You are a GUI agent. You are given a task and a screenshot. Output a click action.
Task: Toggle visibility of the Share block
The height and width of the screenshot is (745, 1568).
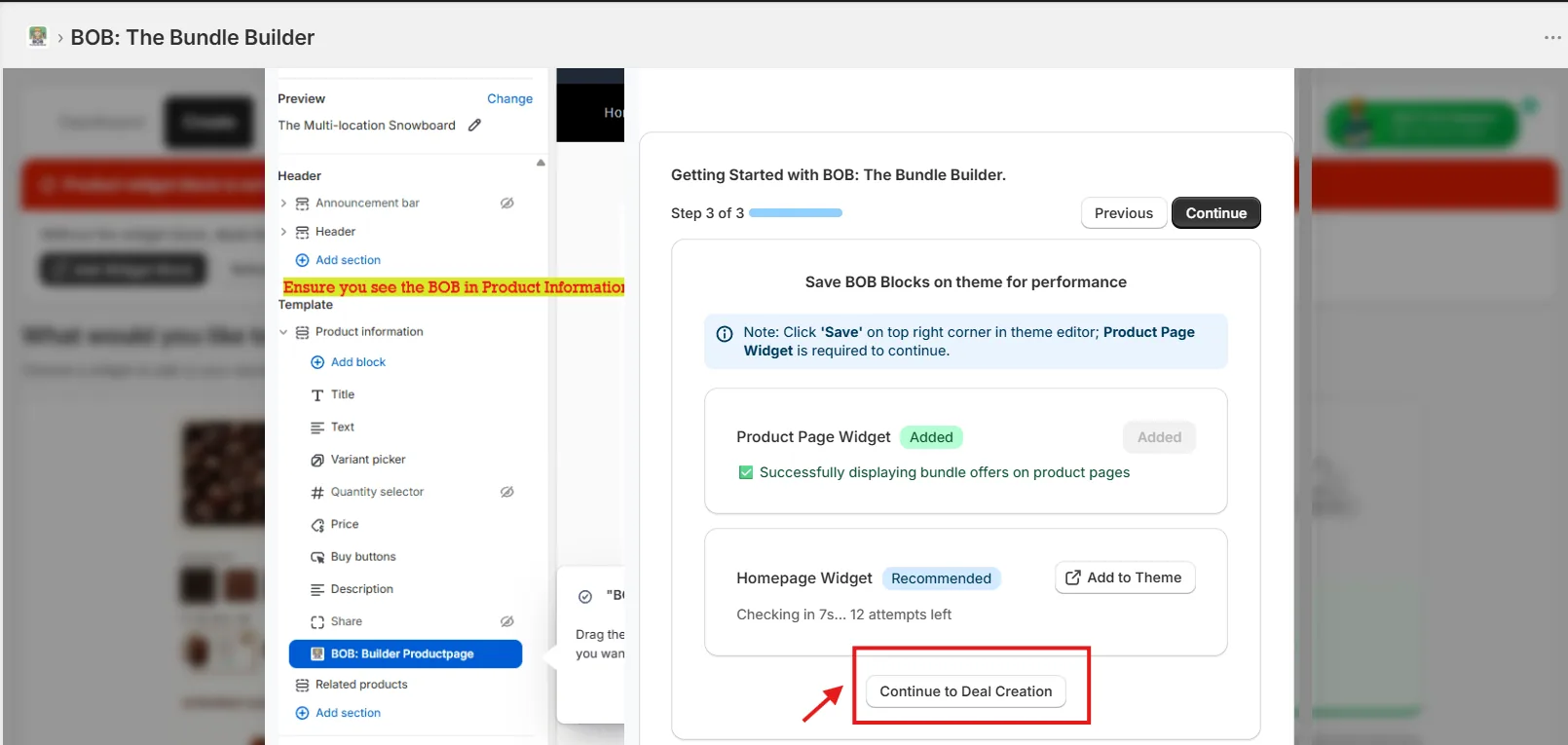click(x=507, y=621)
